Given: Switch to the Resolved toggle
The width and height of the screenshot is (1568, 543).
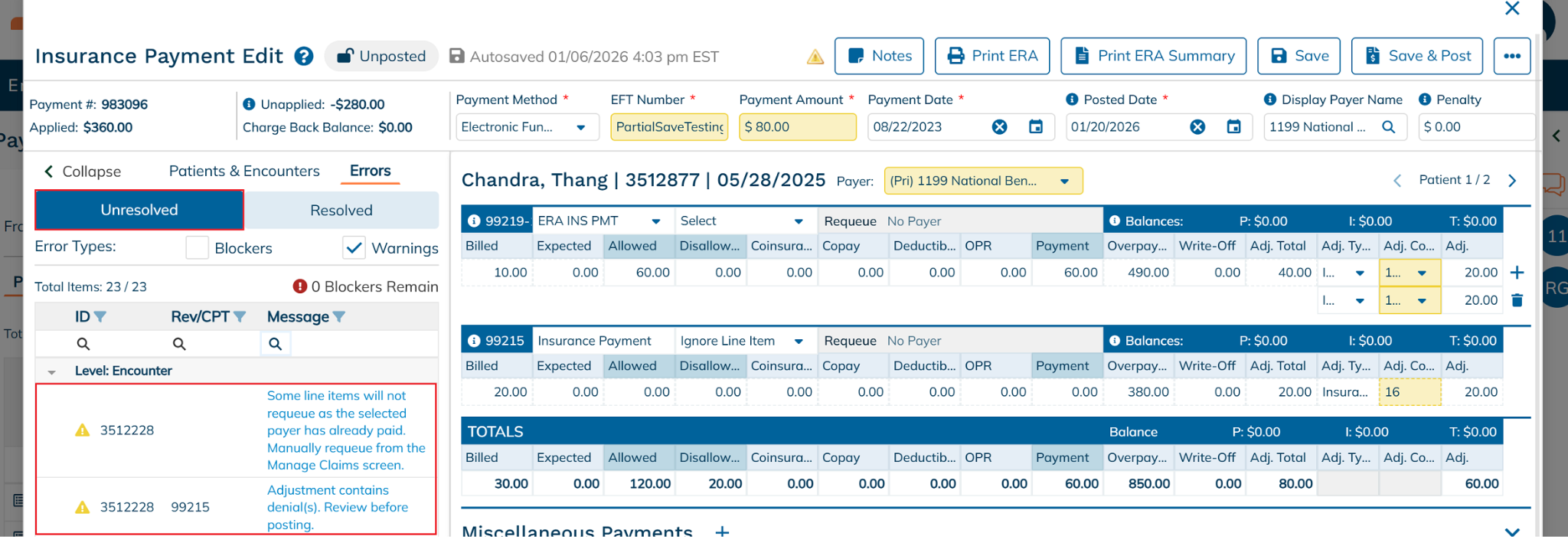Looking at the screenshot, I should click(341, 211).
